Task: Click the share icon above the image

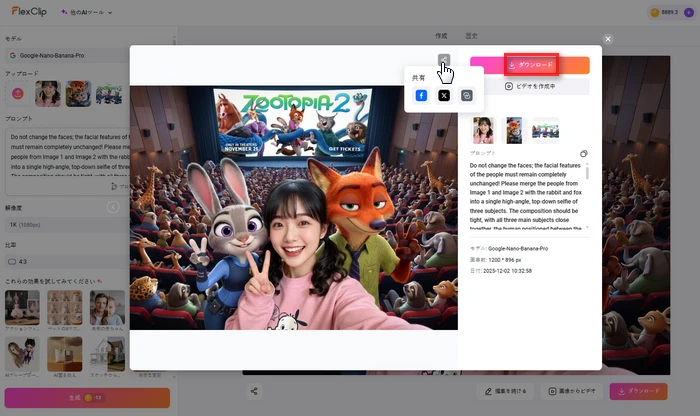Action: 444,60
